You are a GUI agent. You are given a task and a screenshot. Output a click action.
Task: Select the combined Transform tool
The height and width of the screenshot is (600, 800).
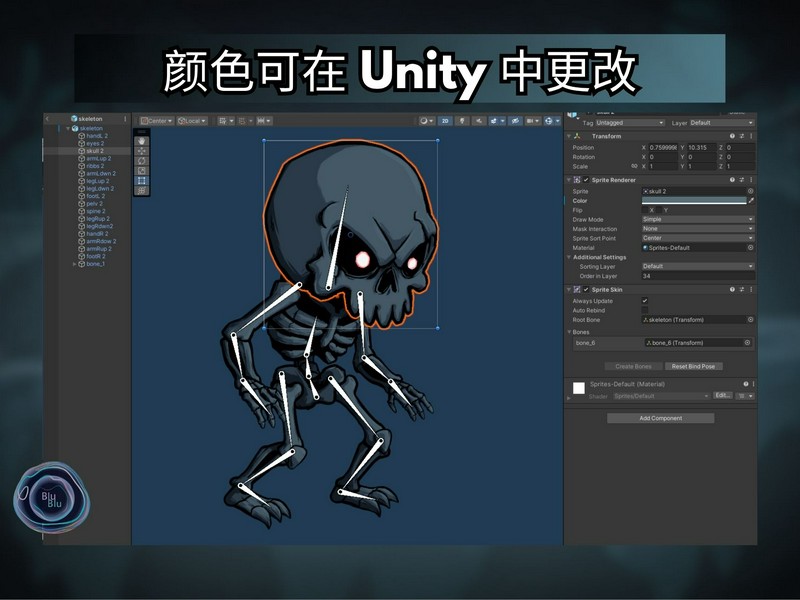click(x=142, y=190)
